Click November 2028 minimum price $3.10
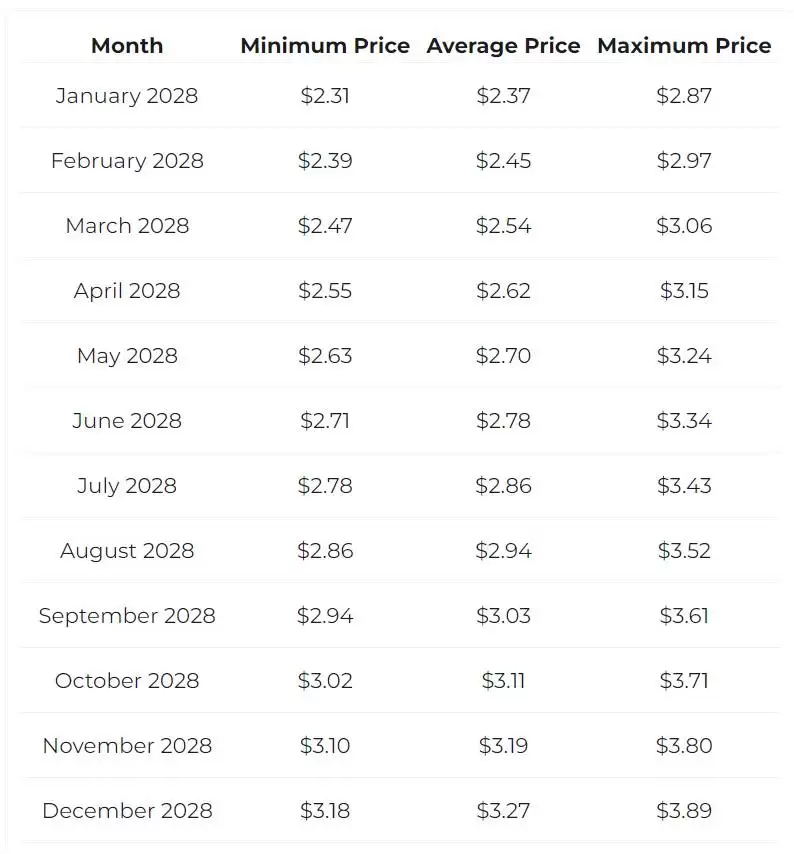 (325, 746)
